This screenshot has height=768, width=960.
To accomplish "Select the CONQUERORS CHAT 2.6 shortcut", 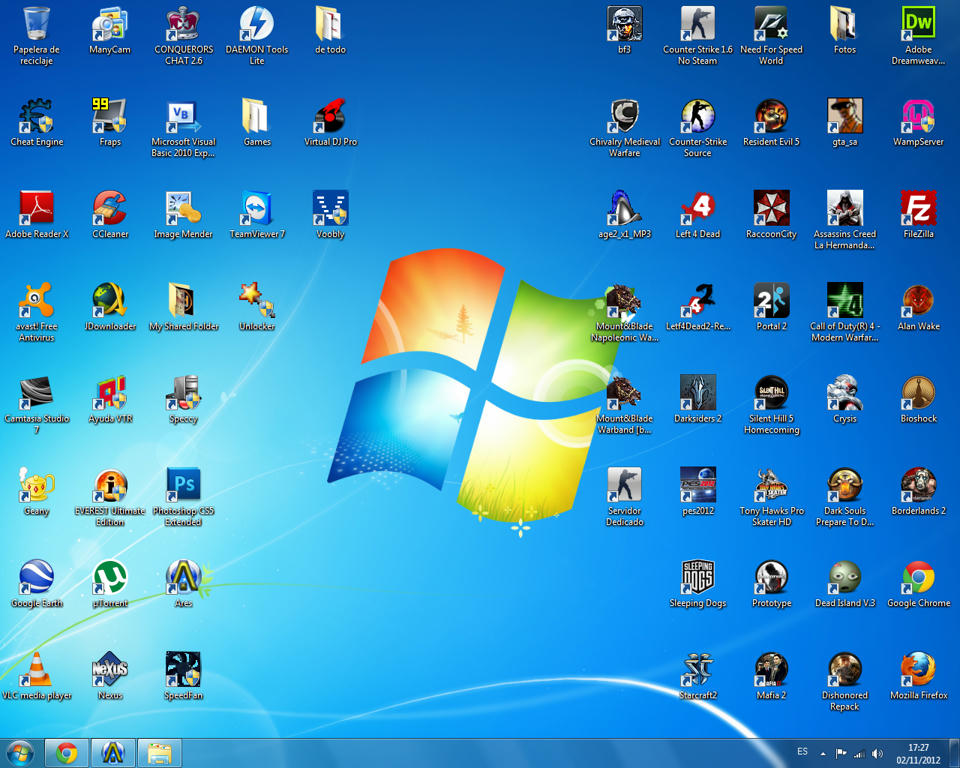I will pos(183,24).
